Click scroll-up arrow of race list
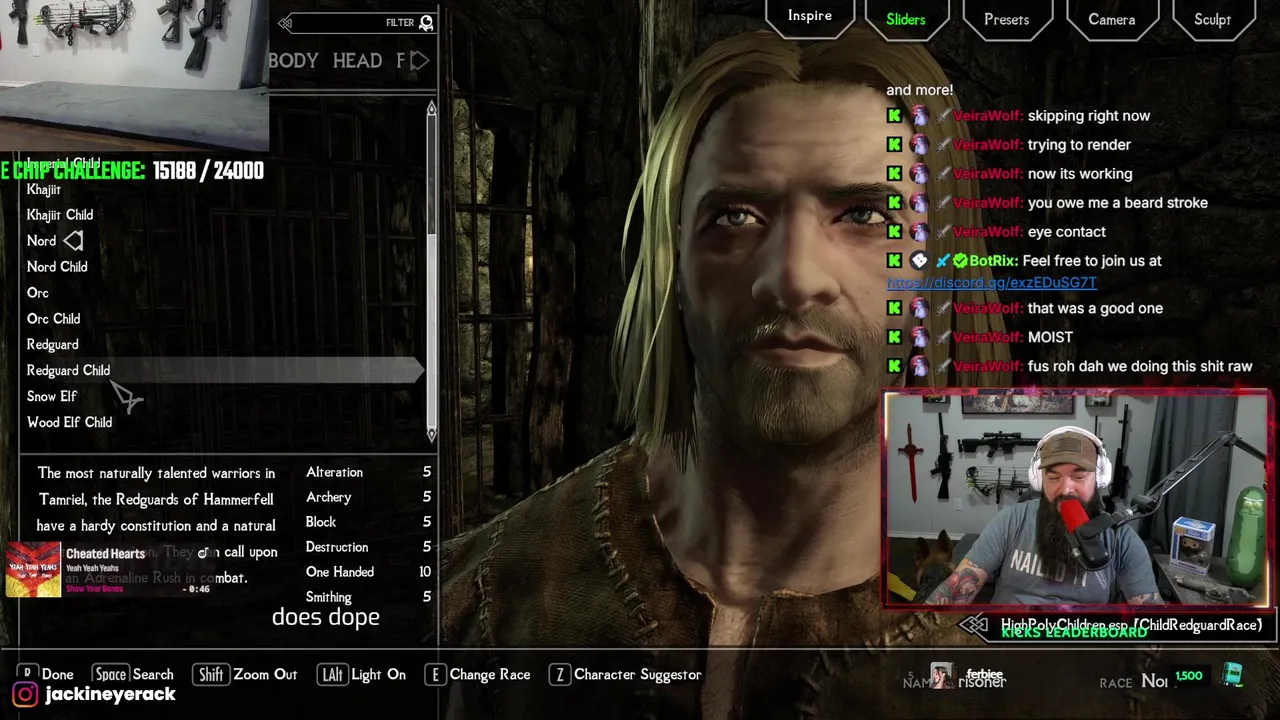The image size is (1280, 720). 431,109
